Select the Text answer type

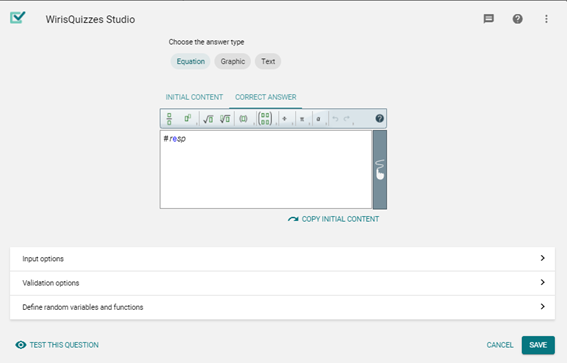[x=268, y=61]
